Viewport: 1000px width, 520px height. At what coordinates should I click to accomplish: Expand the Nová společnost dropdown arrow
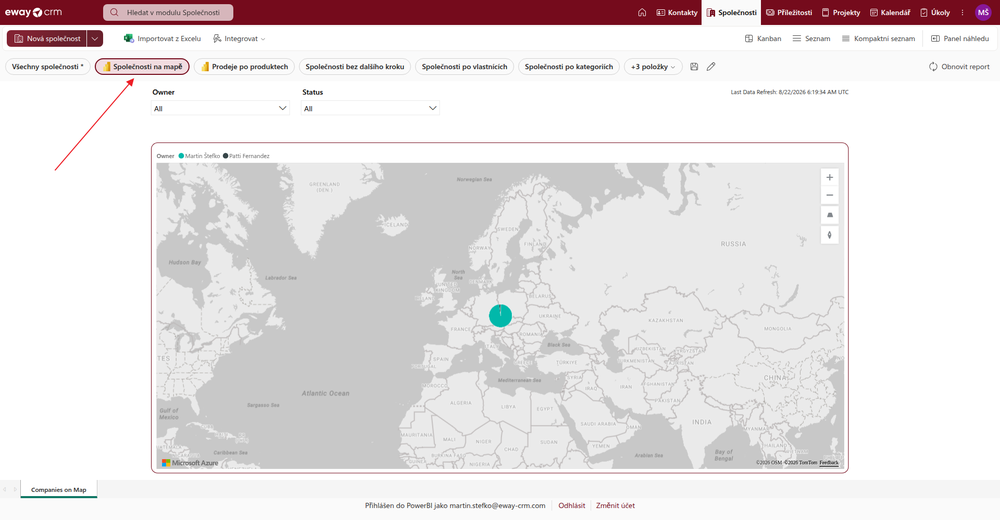(94, 38)
